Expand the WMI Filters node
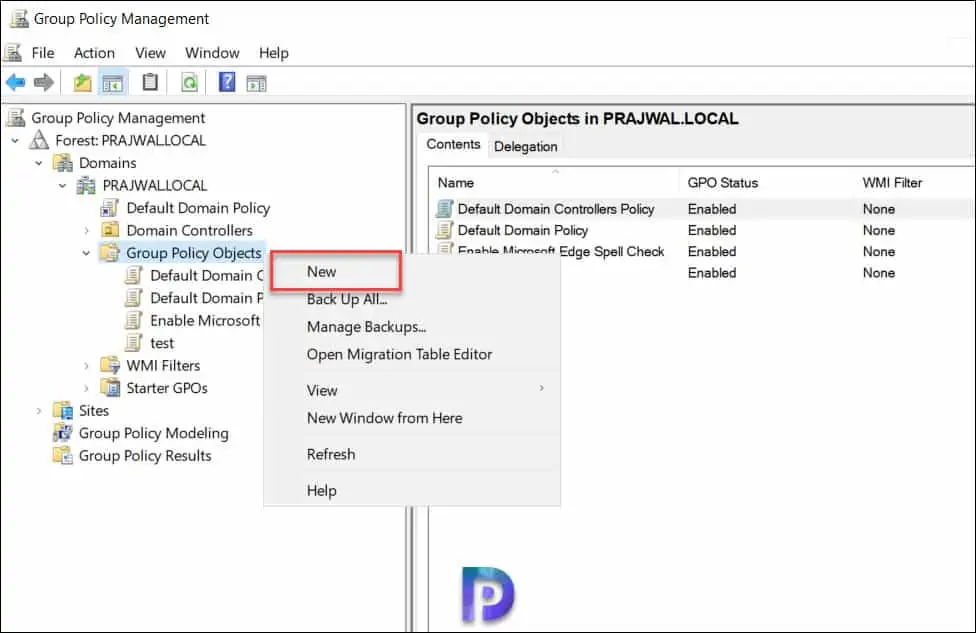This screenshot has height=633, width=976. (87, 366)
